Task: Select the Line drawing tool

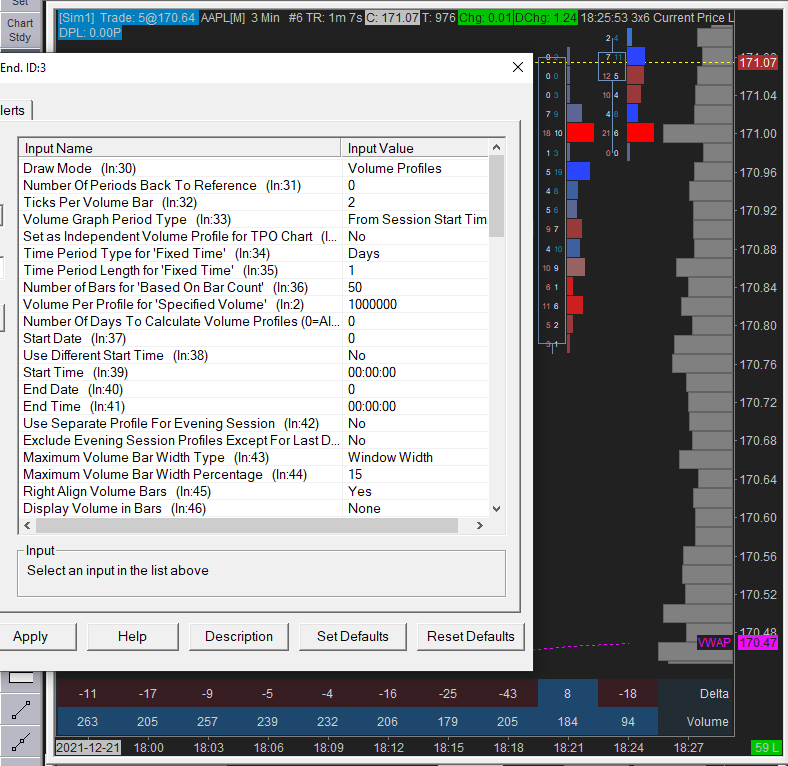Action: [x=20, y=711]
